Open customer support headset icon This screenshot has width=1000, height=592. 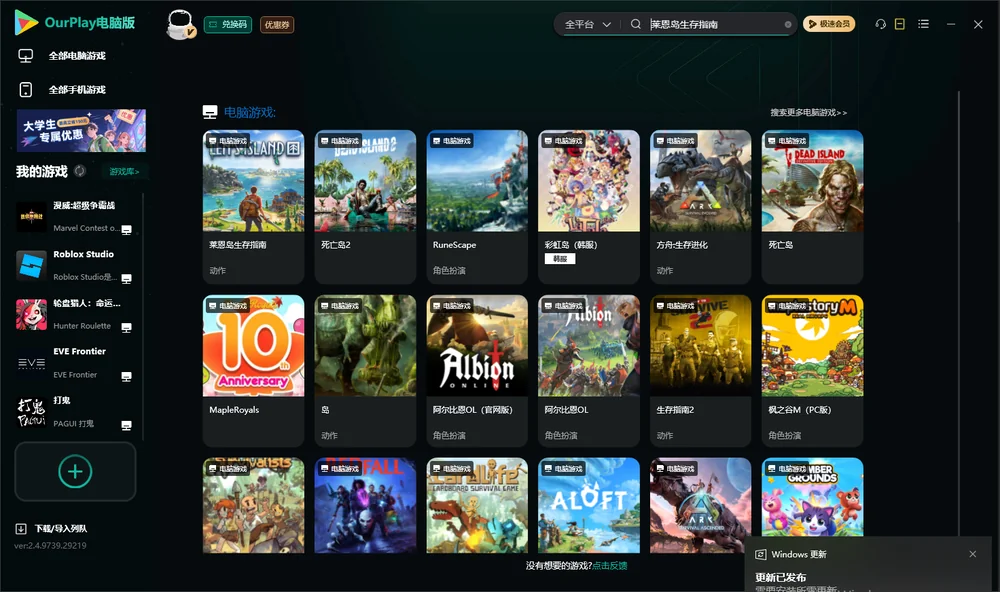pos(881,24)
